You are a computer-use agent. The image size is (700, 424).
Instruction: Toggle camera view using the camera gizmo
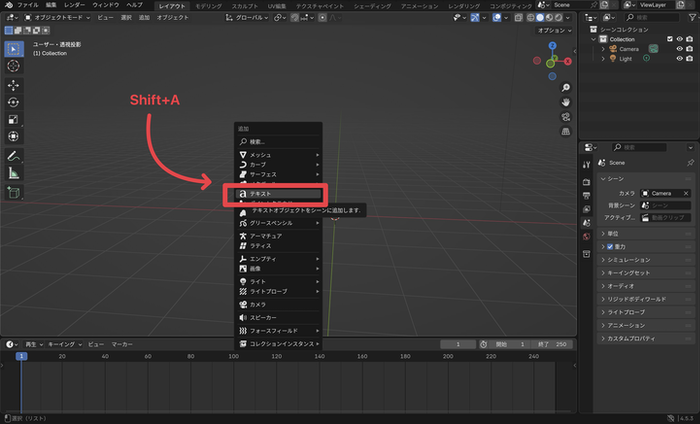(565, 117)
